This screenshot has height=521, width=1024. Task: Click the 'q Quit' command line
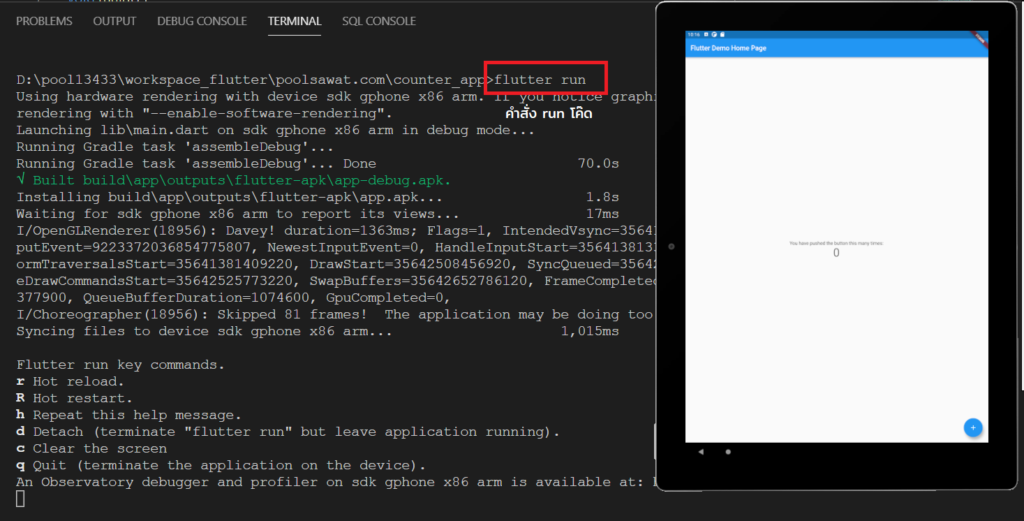tap(221, 466)
